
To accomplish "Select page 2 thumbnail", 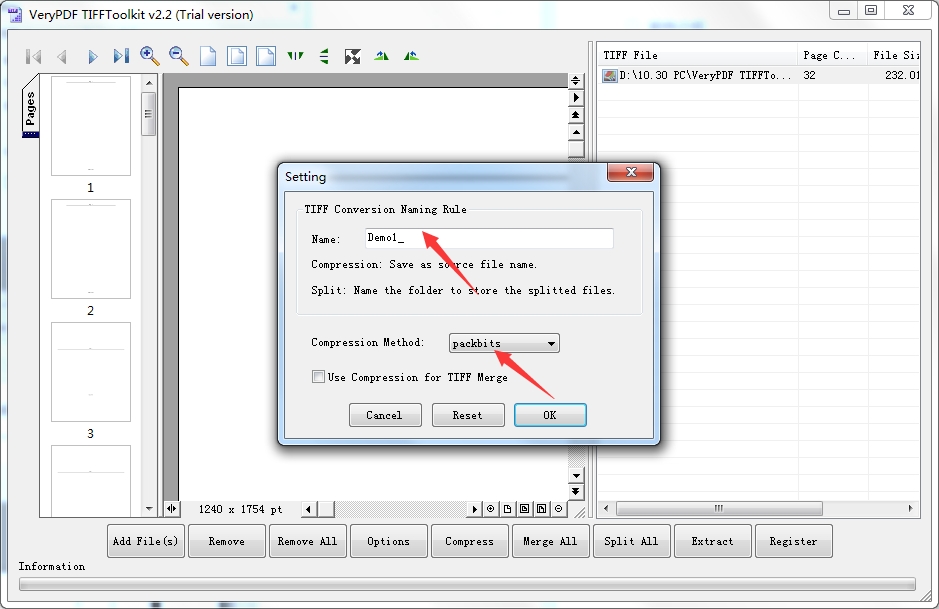I will coord(90,249).
